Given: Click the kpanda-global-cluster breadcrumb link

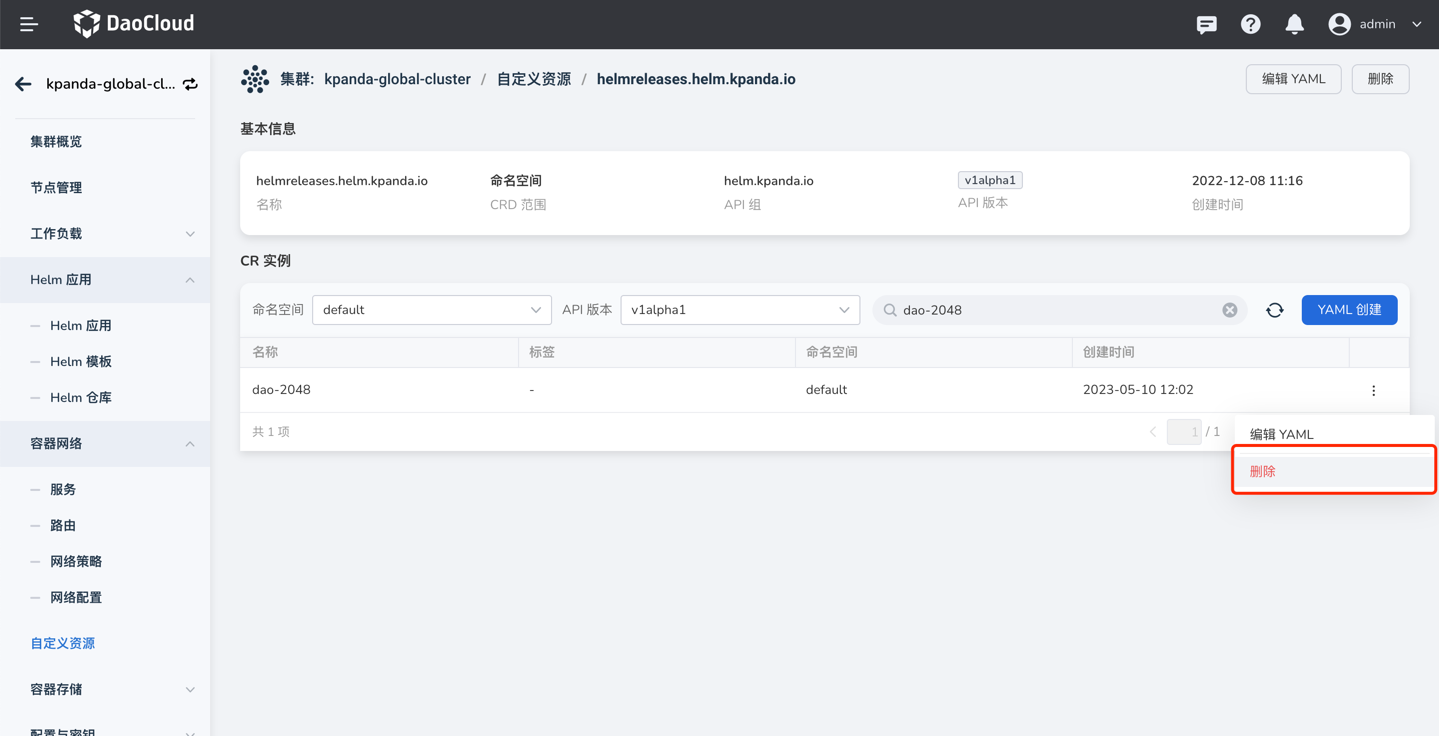Looking at the screenshot, I should pyautogui.click(x=397, y=79).
